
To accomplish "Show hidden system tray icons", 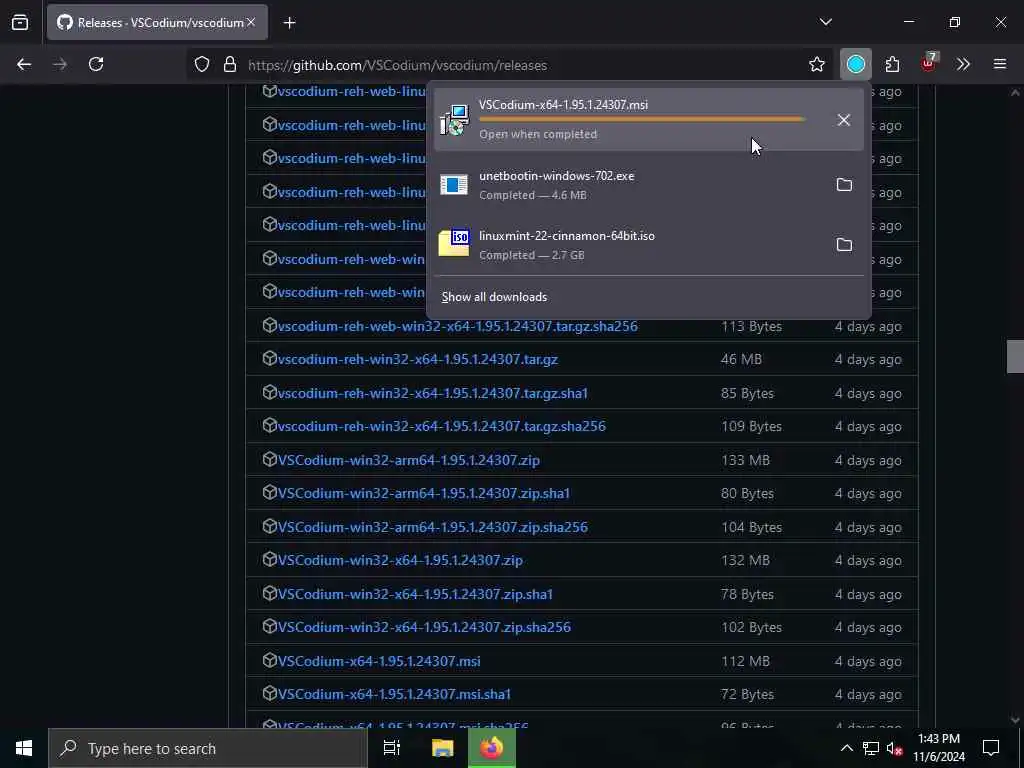I will (846, 748).
